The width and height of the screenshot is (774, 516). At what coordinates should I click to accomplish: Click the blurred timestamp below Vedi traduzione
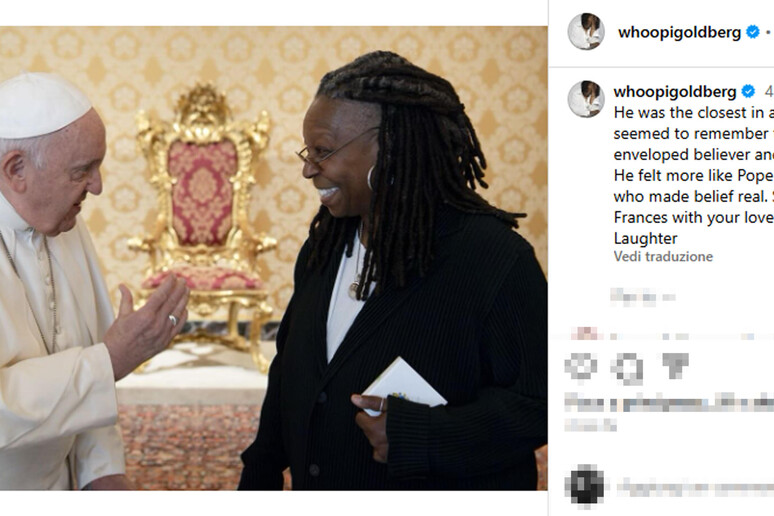(x=642, y=296)
